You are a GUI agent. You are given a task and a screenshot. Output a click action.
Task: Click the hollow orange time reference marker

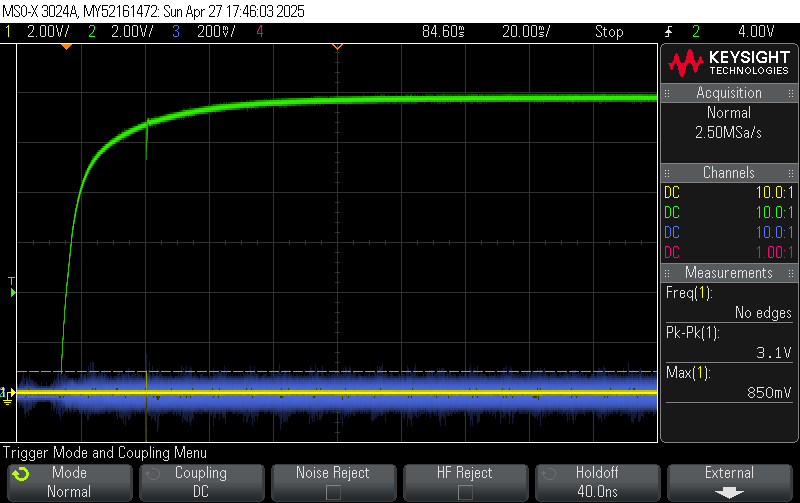click(x=337, y=47)
